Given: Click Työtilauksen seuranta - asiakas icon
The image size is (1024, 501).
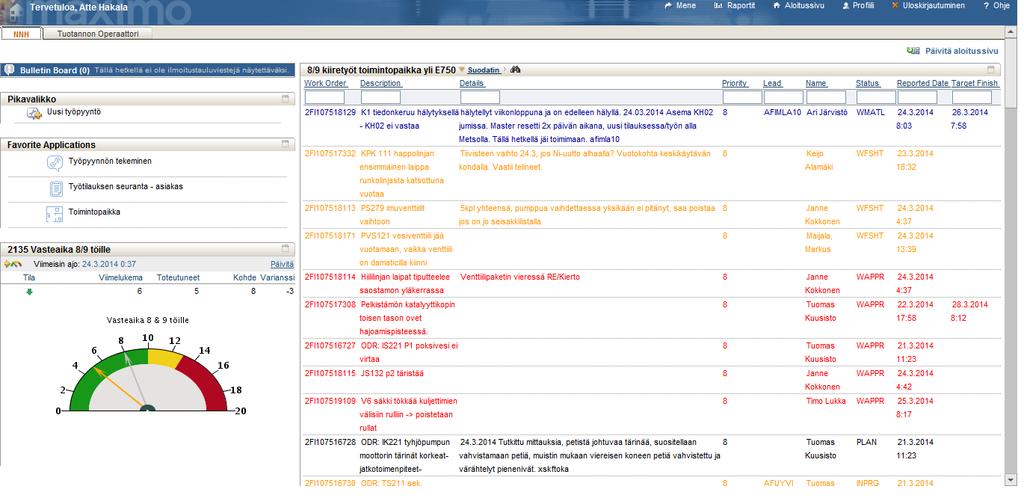Looking at the screenshot, I should (x=55, y=189).
